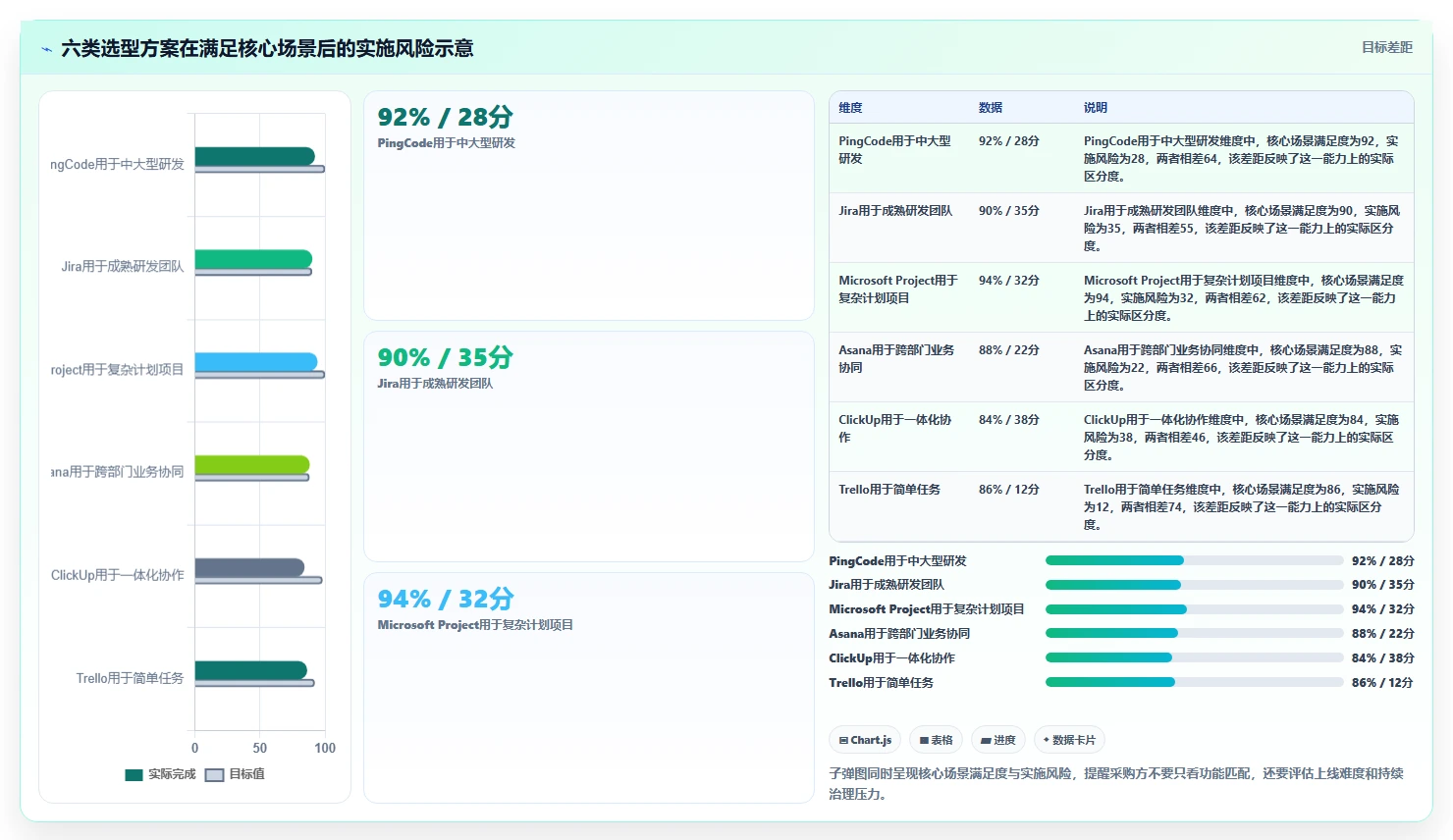Click the 90% / 35分 card headline

445,358
